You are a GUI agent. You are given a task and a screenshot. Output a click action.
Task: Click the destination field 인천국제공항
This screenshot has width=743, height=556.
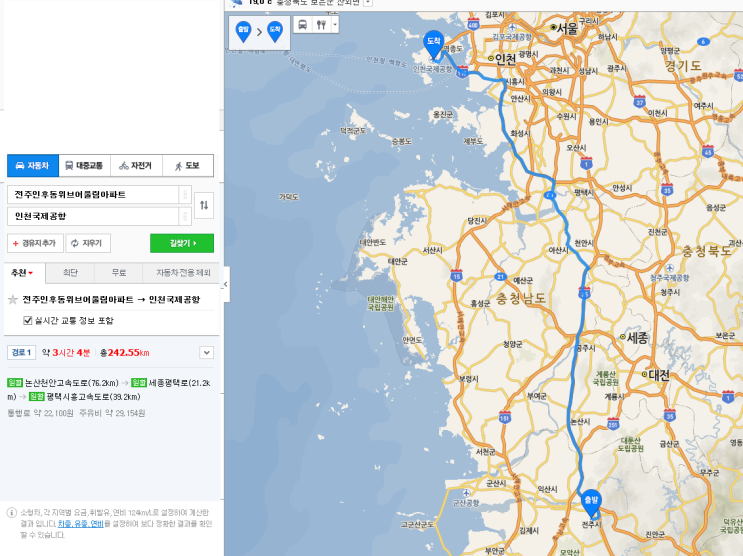pos(93,216)
